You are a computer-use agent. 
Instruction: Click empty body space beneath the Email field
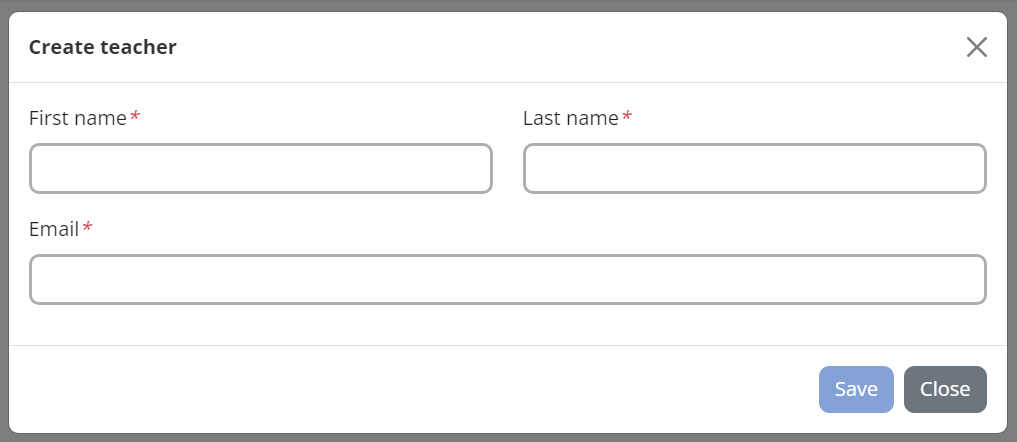[x=508, y=325]
